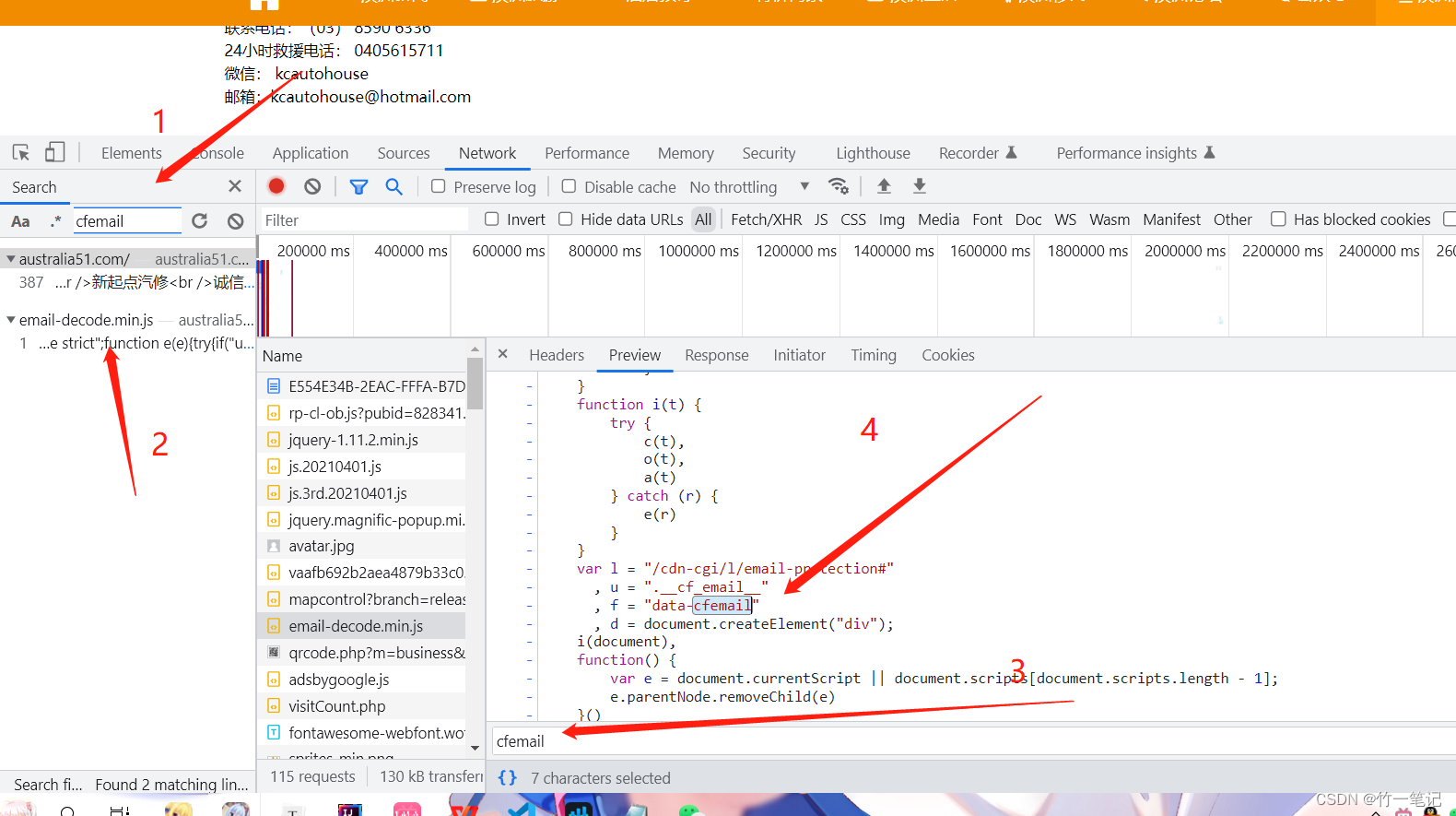Show the Initiator sub-tab
Image resolution: width=1456 pixels, height=816 pixels.
tap(799, 355)
